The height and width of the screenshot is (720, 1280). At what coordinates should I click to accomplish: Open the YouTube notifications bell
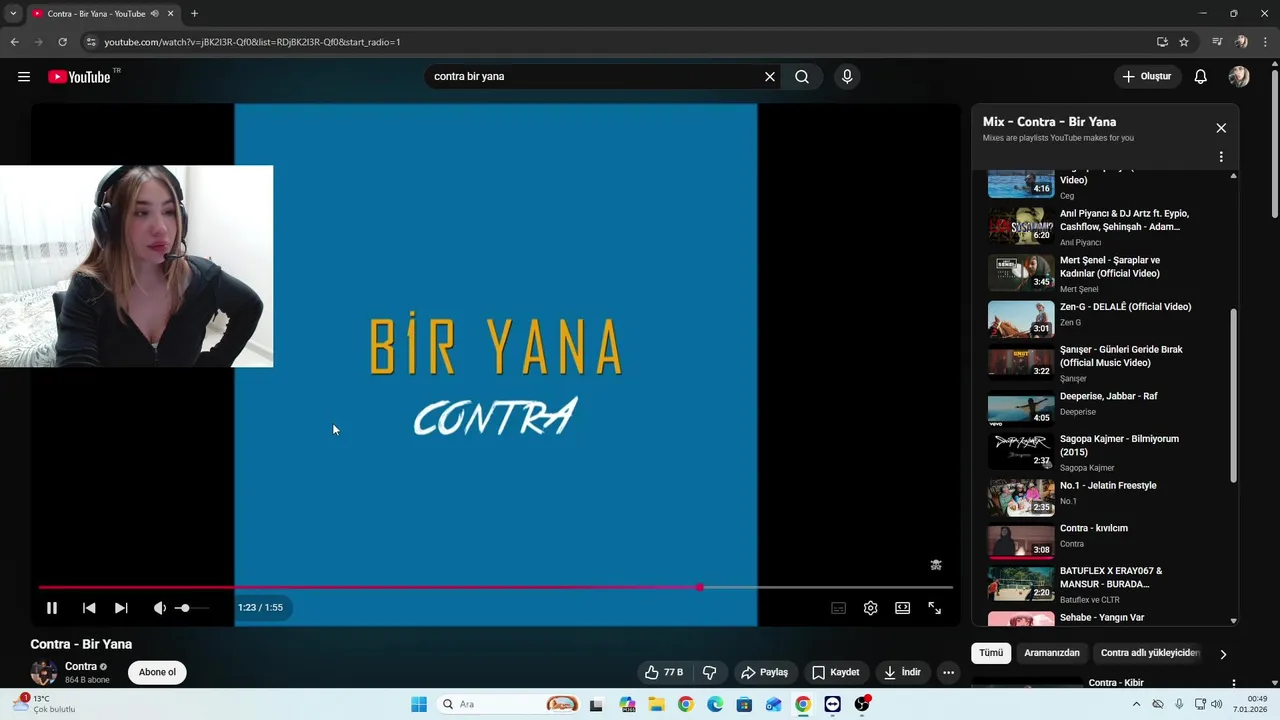(1201, 77)
